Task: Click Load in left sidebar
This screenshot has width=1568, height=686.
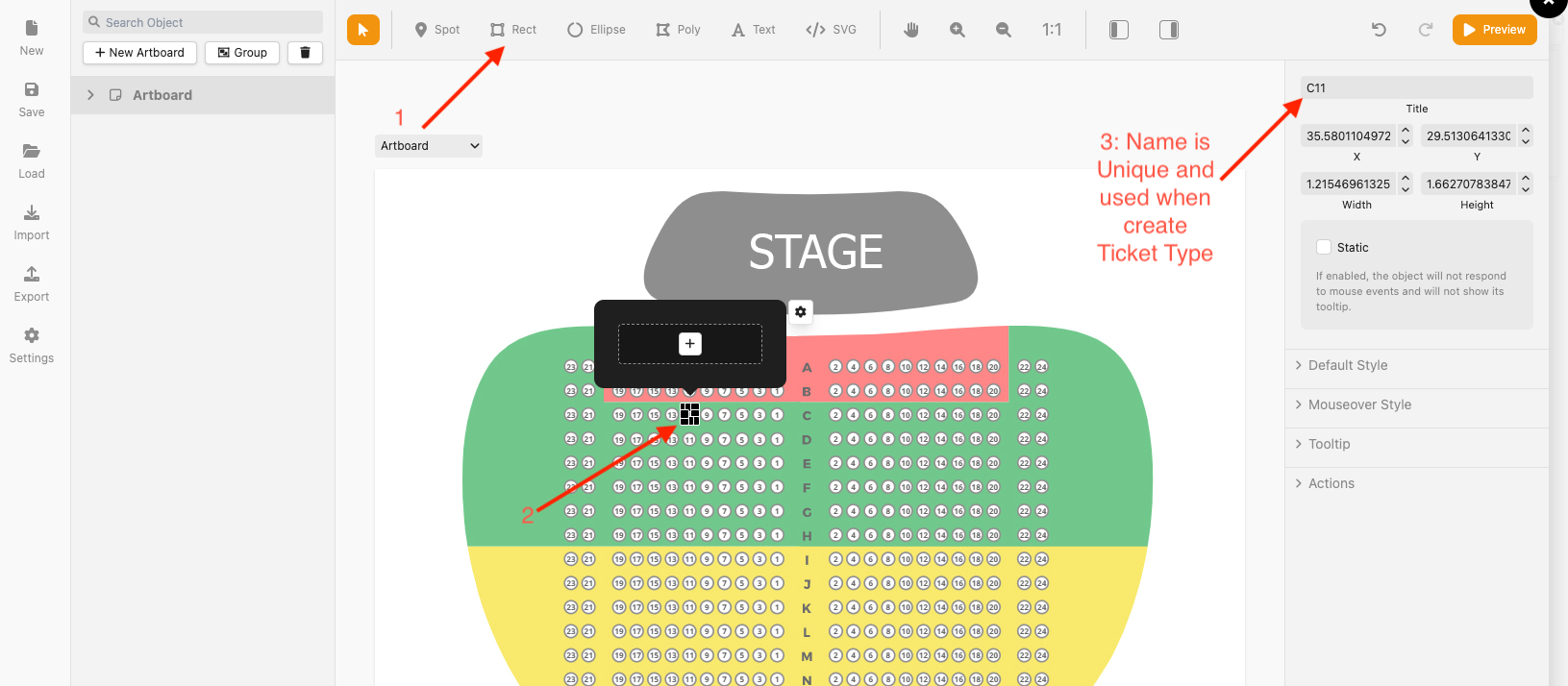Action: tap(32, 161)
